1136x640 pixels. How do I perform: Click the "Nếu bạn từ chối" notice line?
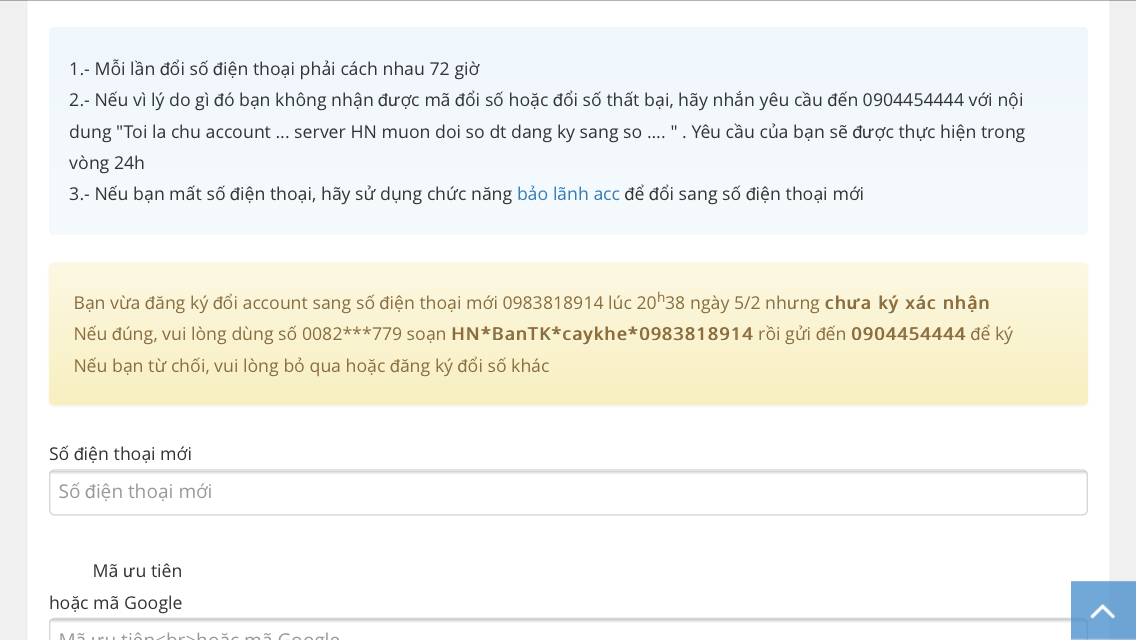310,366
